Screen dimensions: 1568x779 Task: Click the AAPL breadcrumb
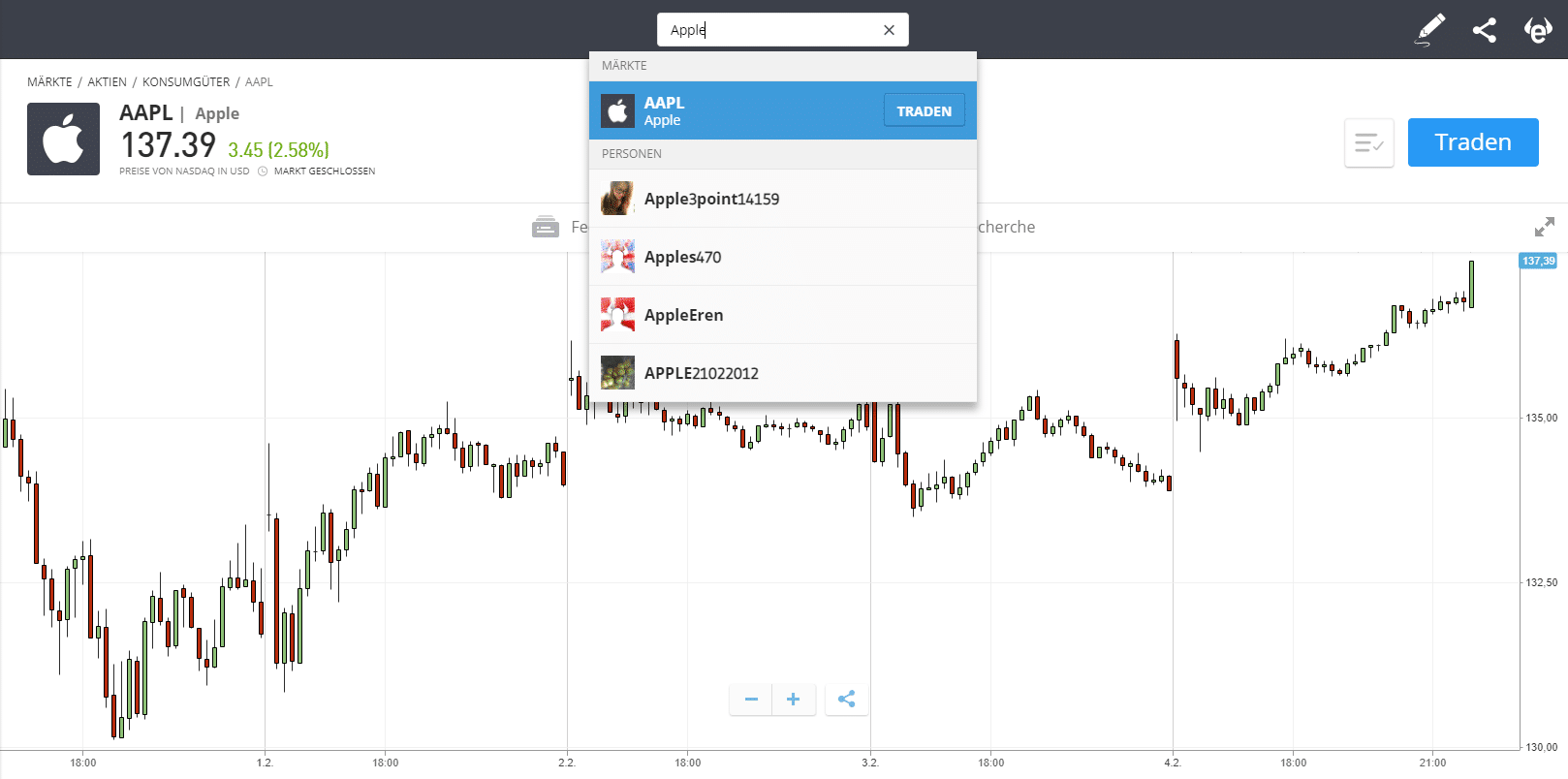tap(259, 82)
